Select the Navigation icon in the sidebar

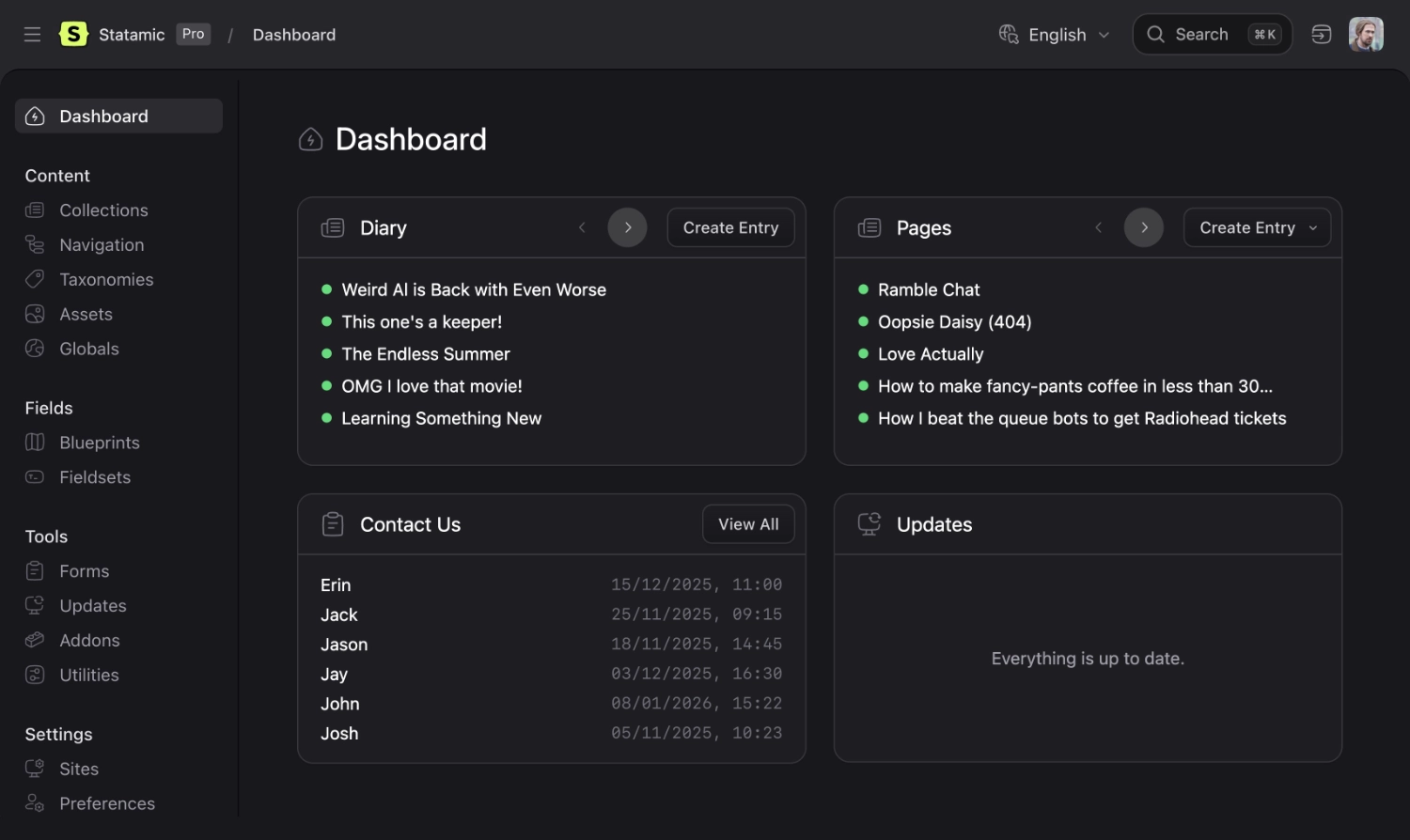pyautogui.click(x=35, y=244)
